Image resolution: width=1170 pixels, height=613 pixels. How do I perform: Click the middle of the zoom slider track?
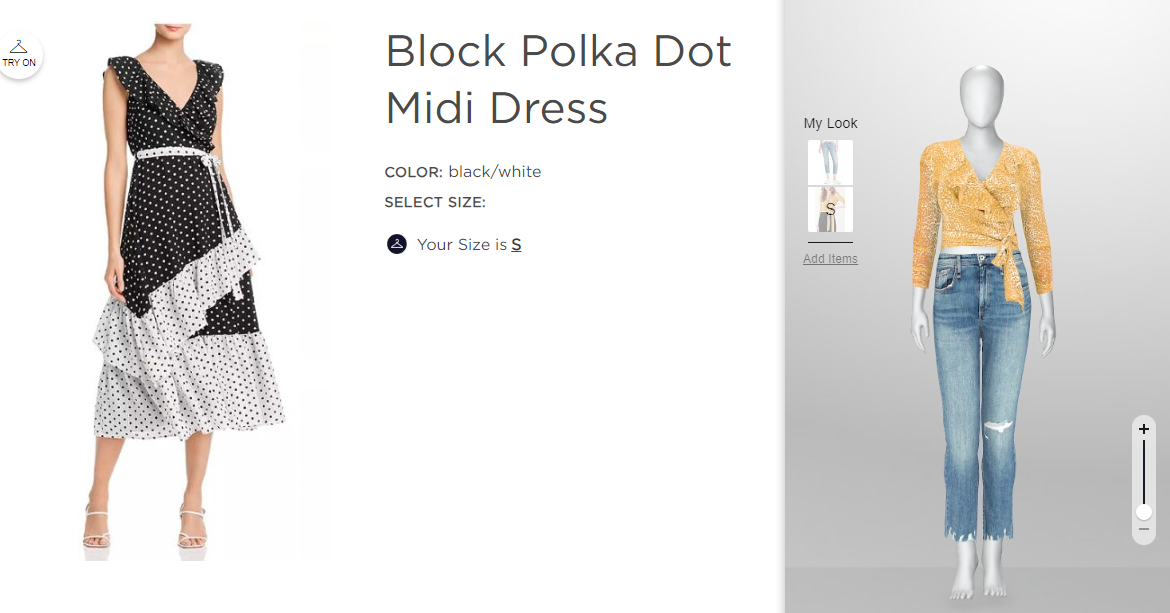coord(1143,472)
